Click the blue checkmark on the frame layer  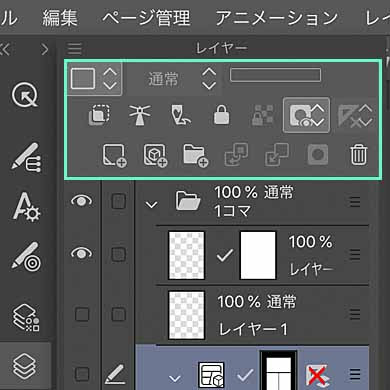pos(245,375)
